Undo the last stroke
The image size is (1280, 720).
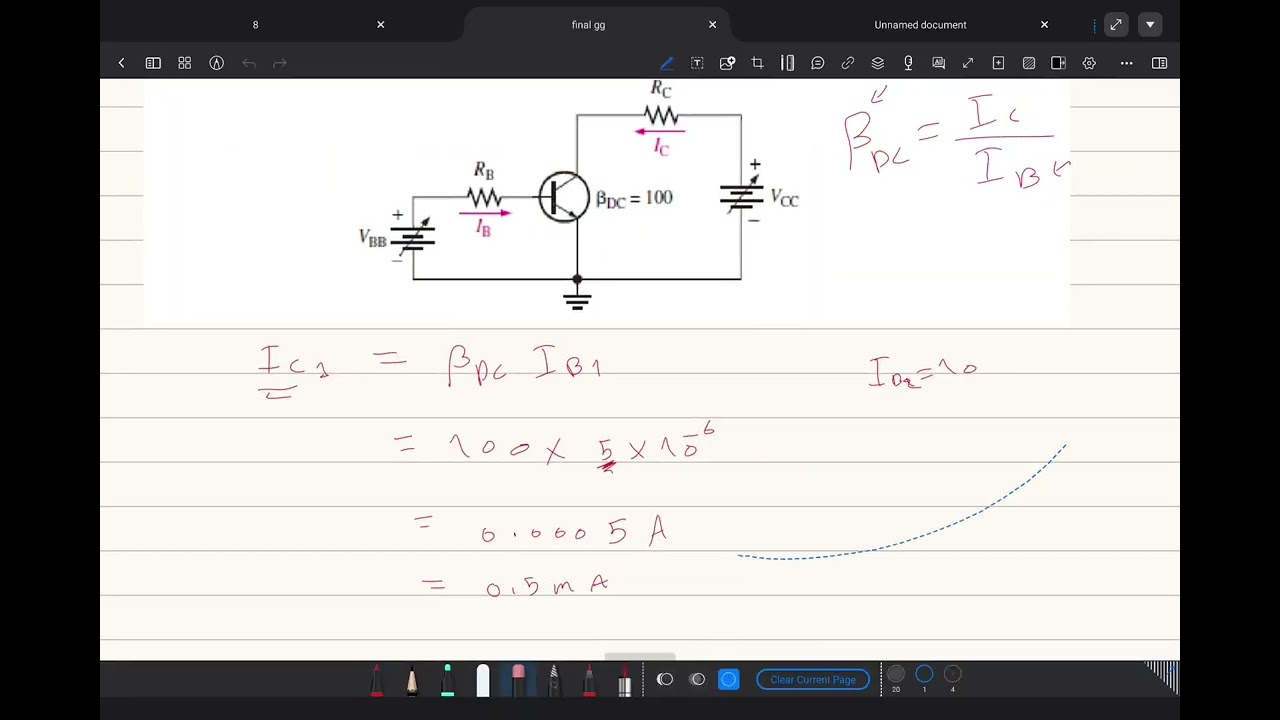point(249,63)
